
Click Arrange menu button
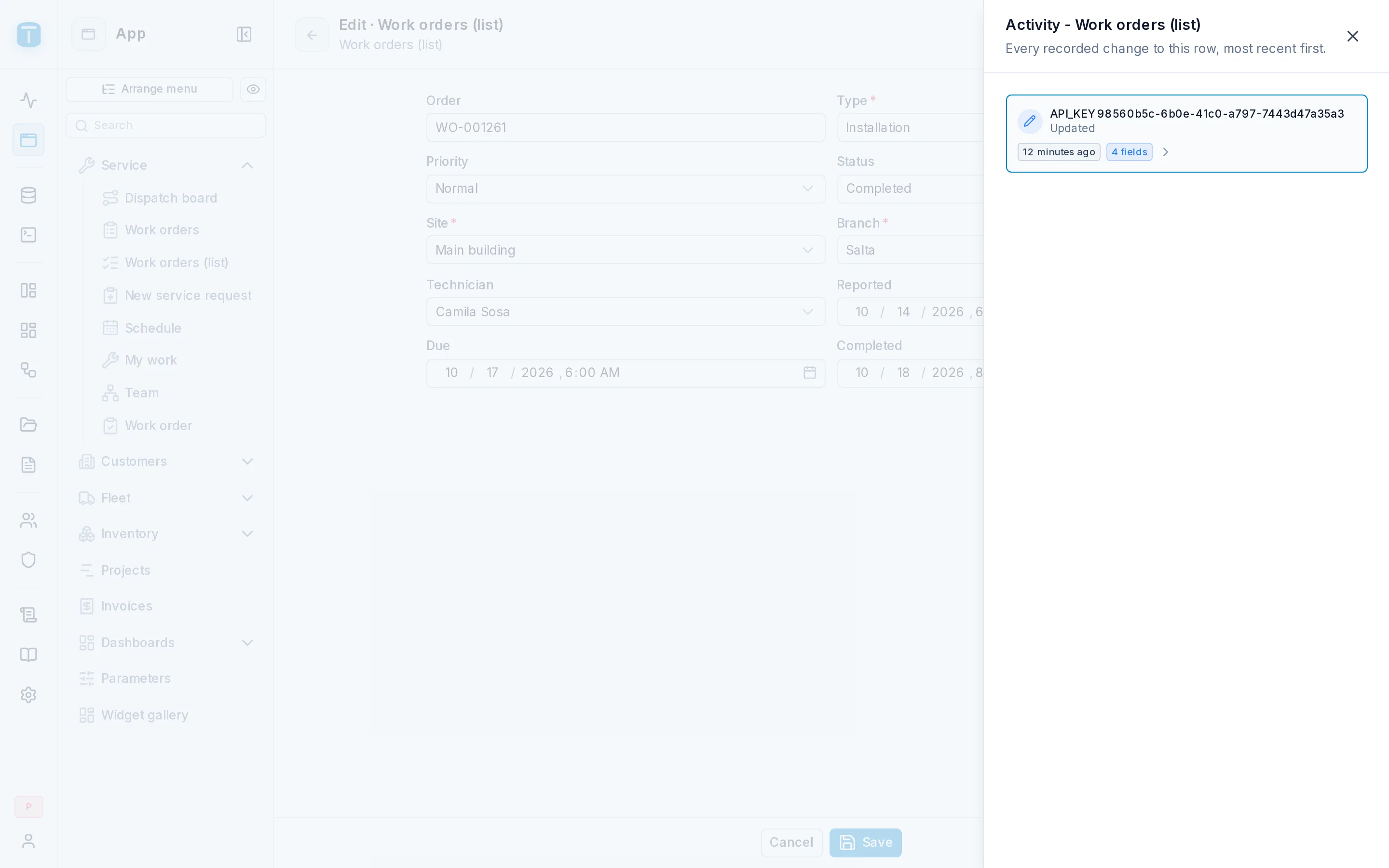tap(149, 90)
